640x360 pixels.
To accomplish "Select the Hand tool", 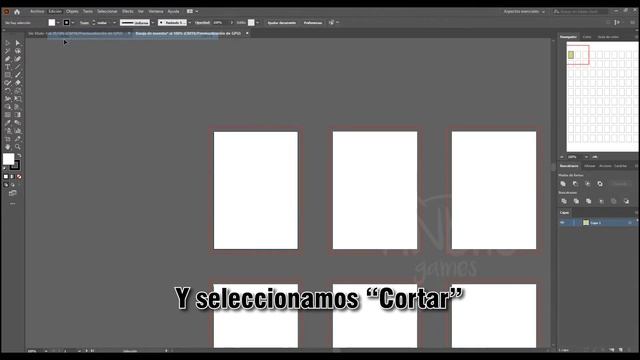I will click(x=8, y=147).
